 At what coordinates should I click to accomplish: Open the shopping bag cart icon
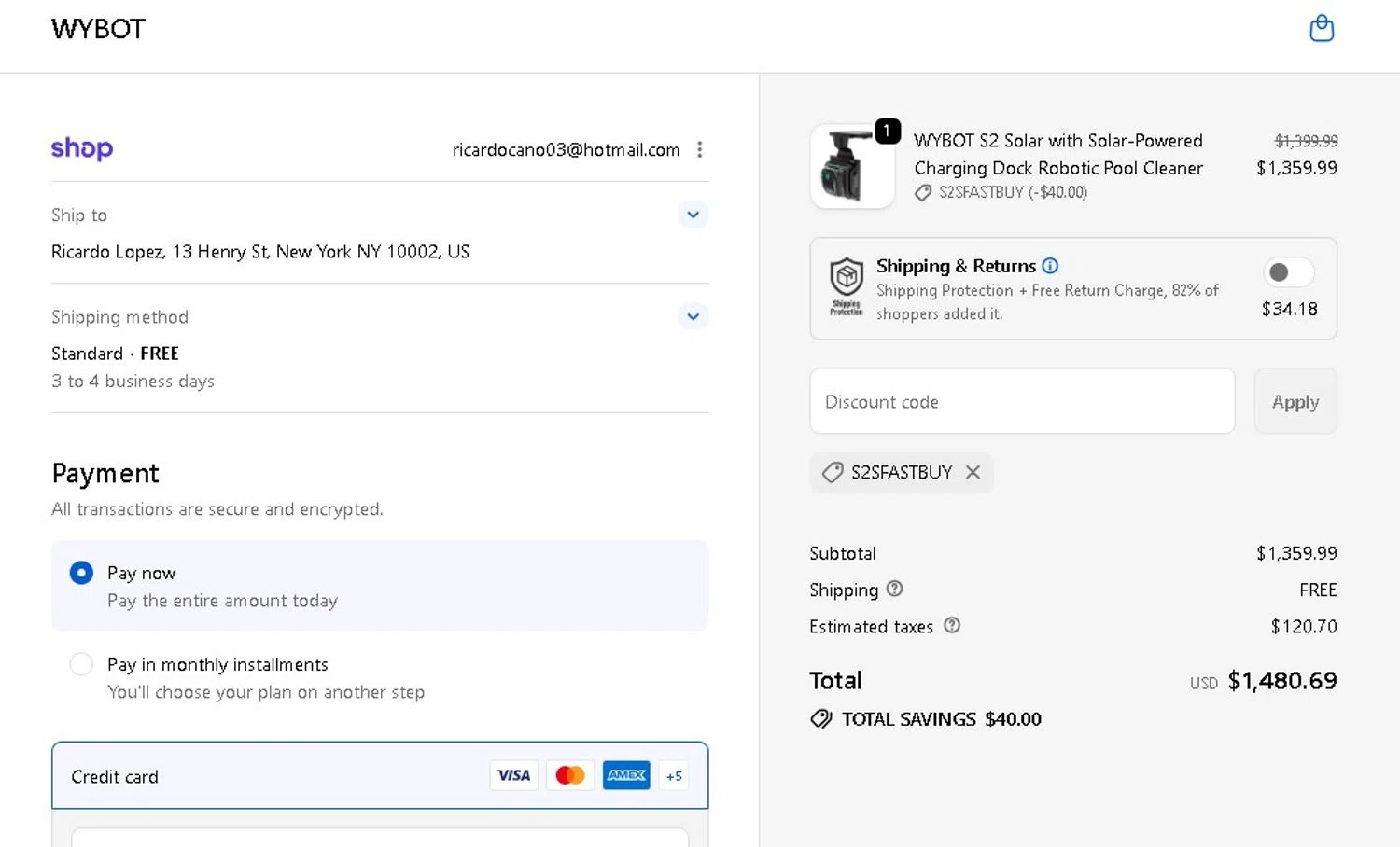(1322, 28)
